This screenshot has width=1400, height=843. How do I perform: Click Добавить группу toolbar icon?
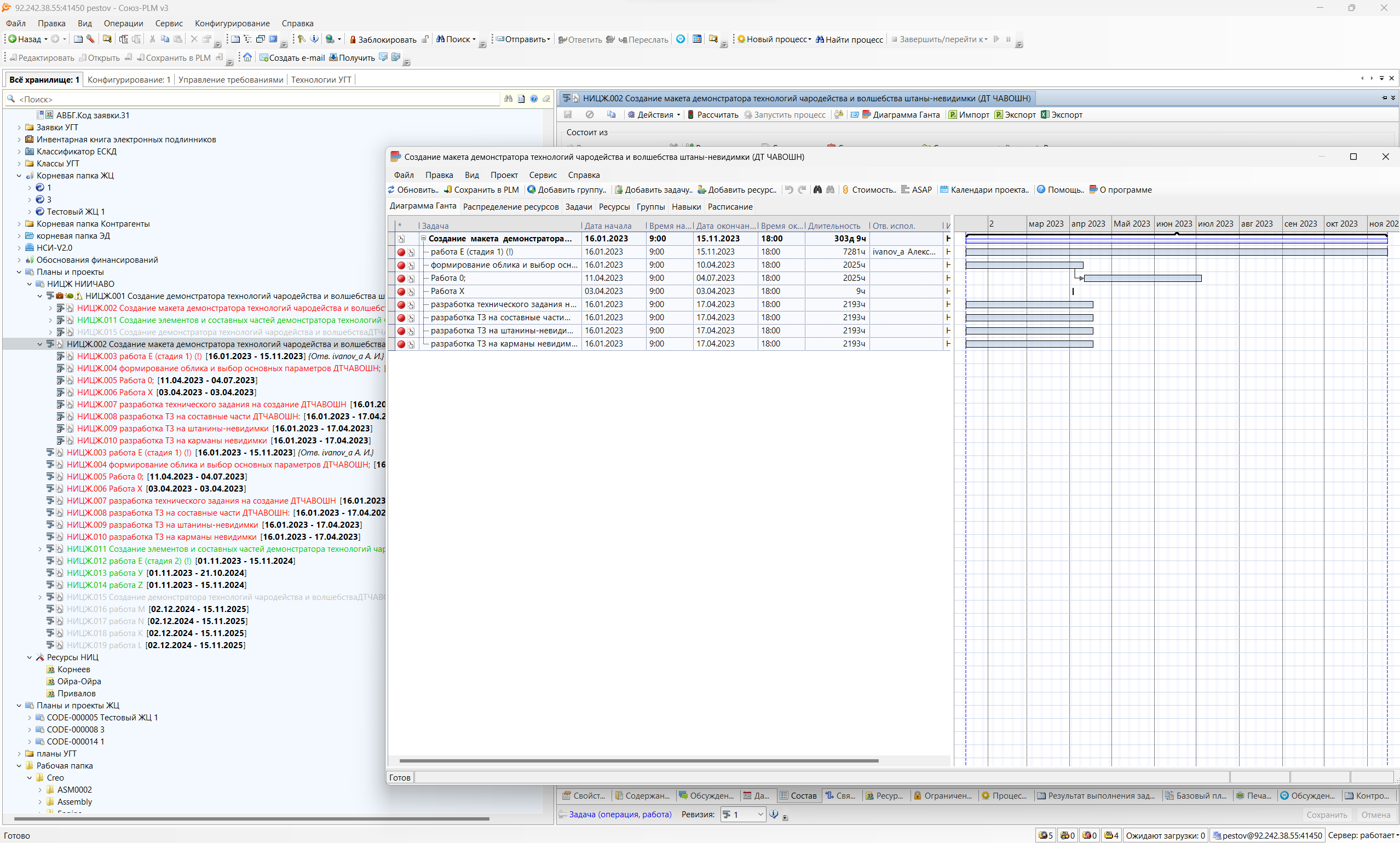click(531, 190)
